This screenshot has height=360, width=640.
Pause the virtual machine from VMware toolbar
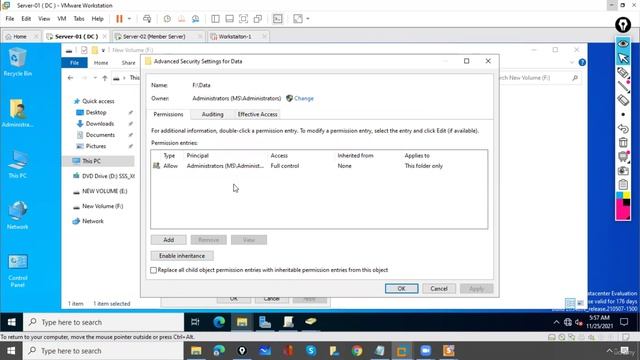(x=119, y=19)
